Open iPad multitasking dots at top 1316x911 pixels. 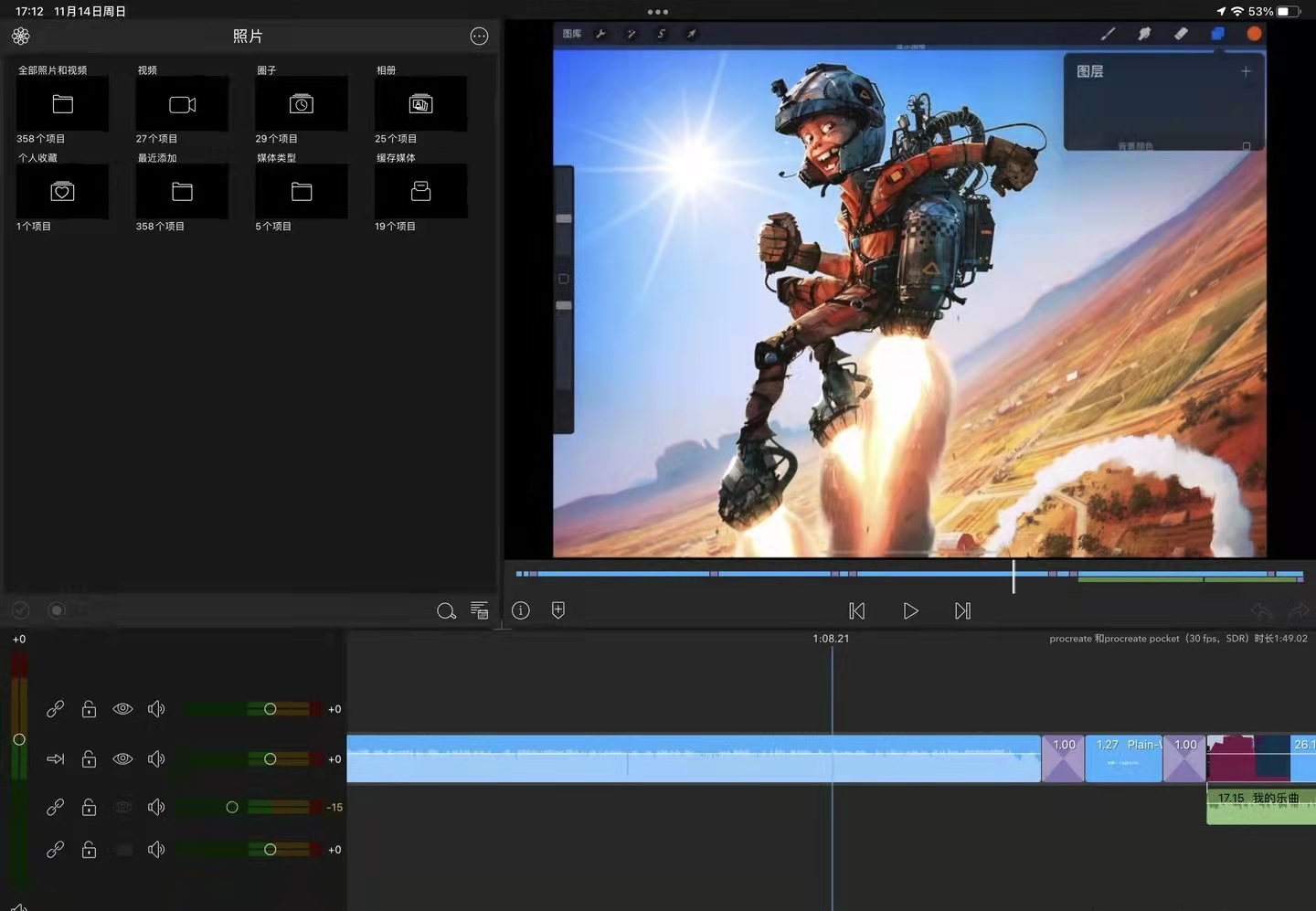tap(658, 12)
